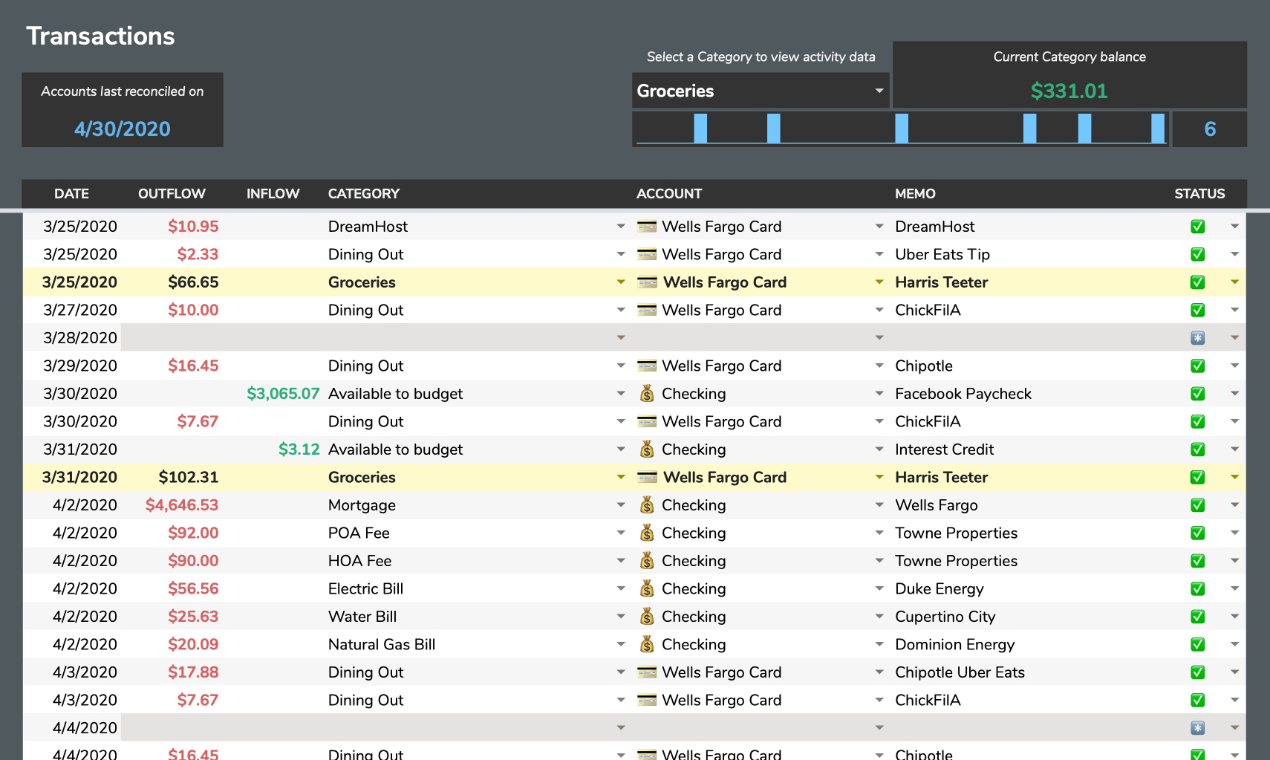Click the Transactions page title

point(101,36)
